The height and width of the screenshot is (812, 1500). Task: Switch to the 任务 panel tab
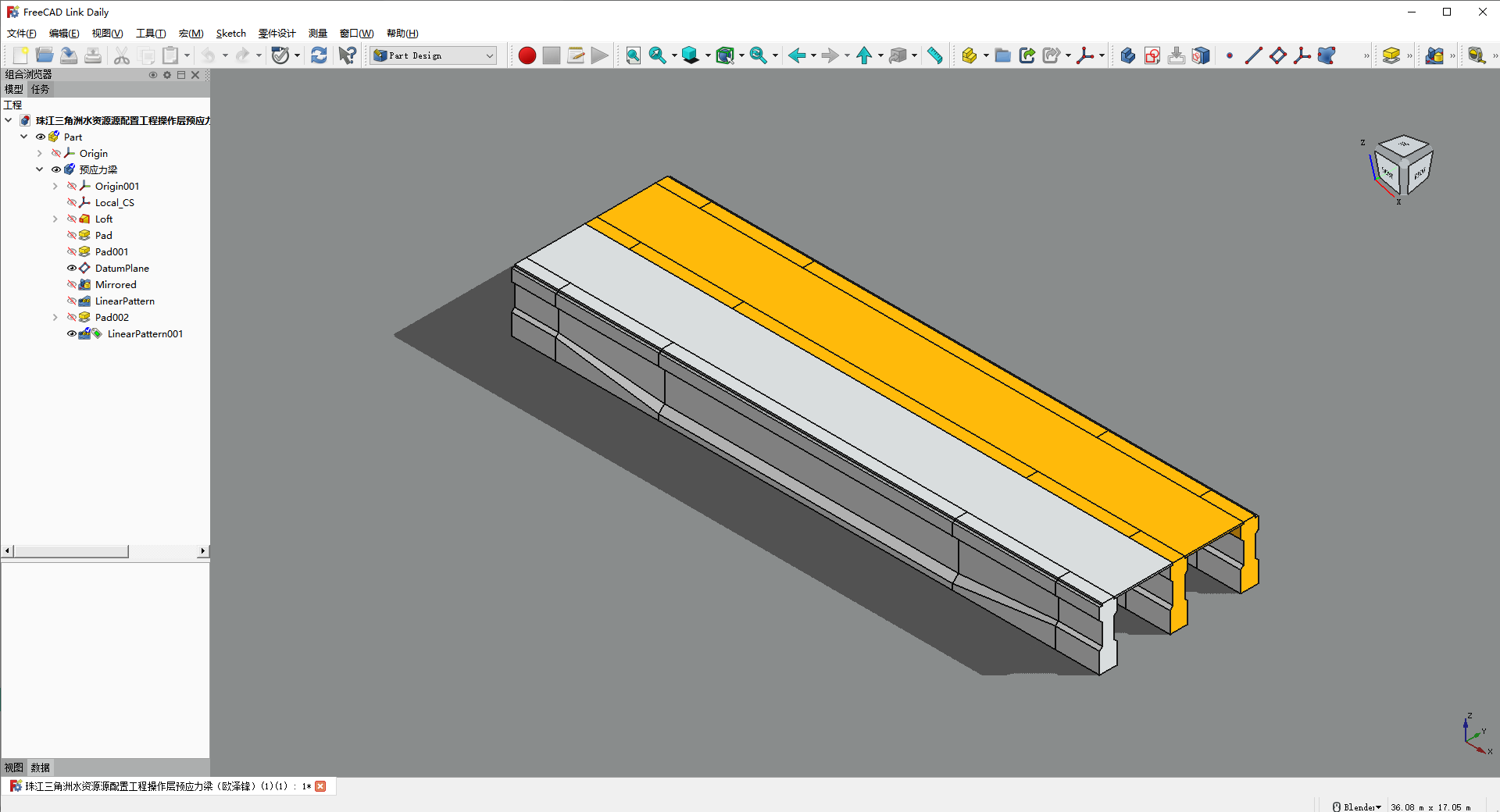click(40, 89)
